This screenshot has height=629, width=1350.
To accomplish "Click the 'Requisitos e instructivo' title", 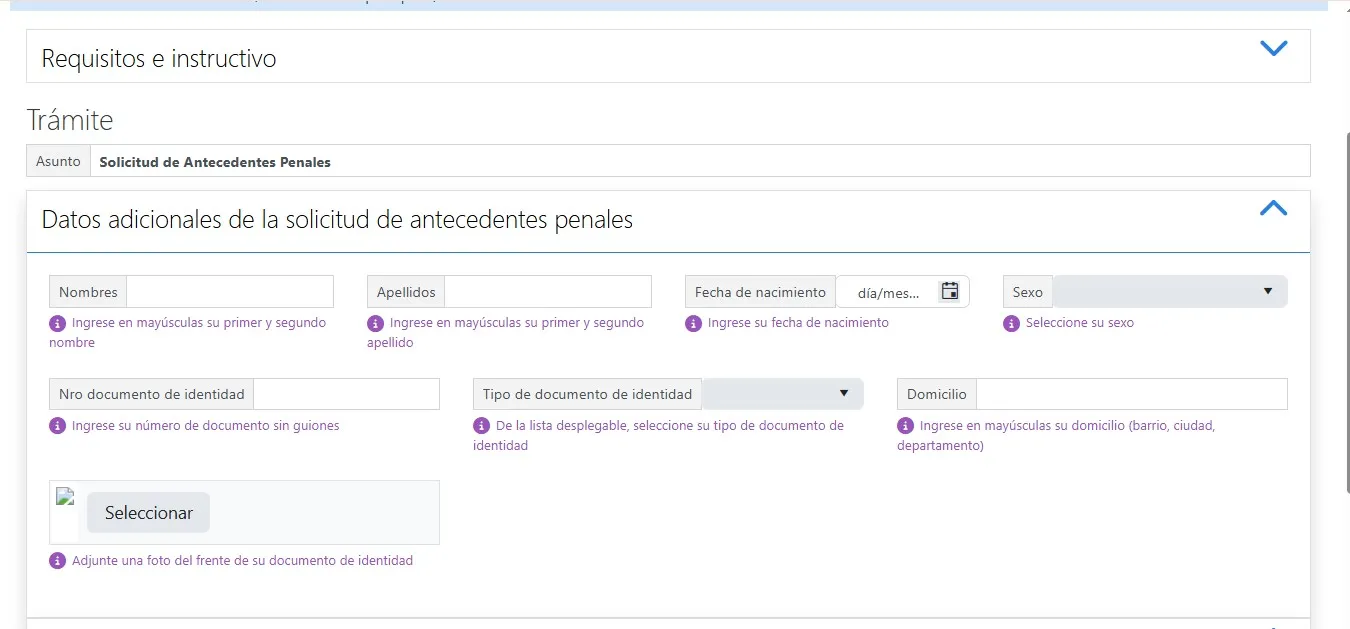I will pos(159,58).
